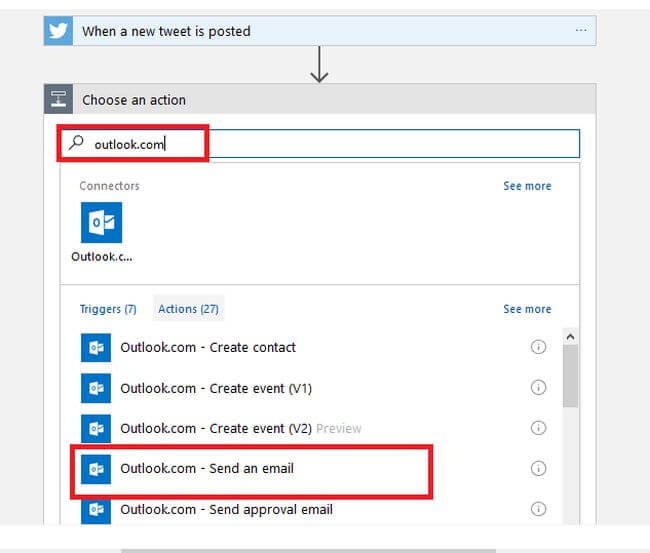The width and height of the screenshot is (650, 553).
Task: Click See more beside Connectors
Action: coord(527,186)
